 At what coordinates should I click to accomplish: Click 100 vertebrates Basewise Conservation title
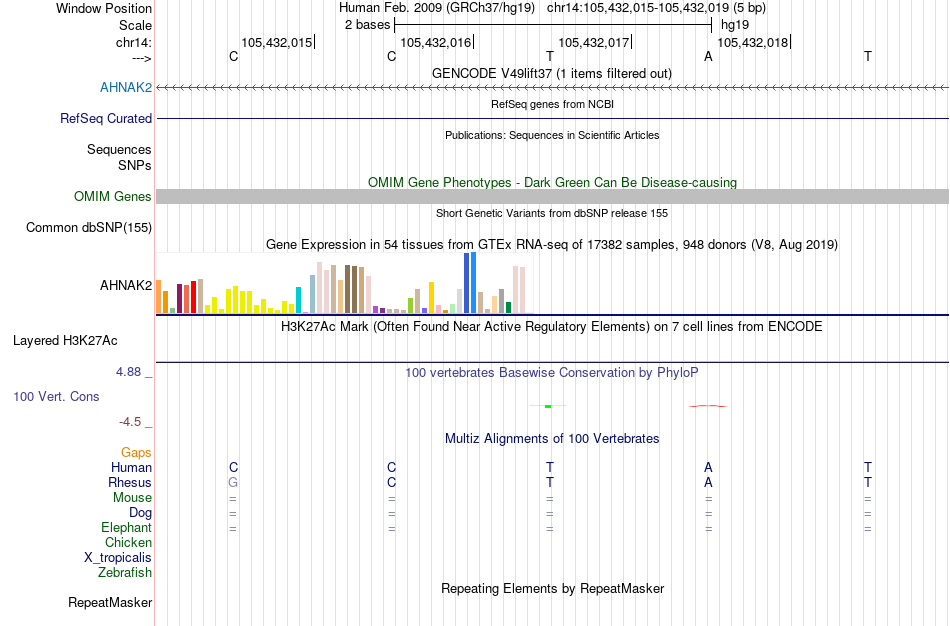point(552,373)
